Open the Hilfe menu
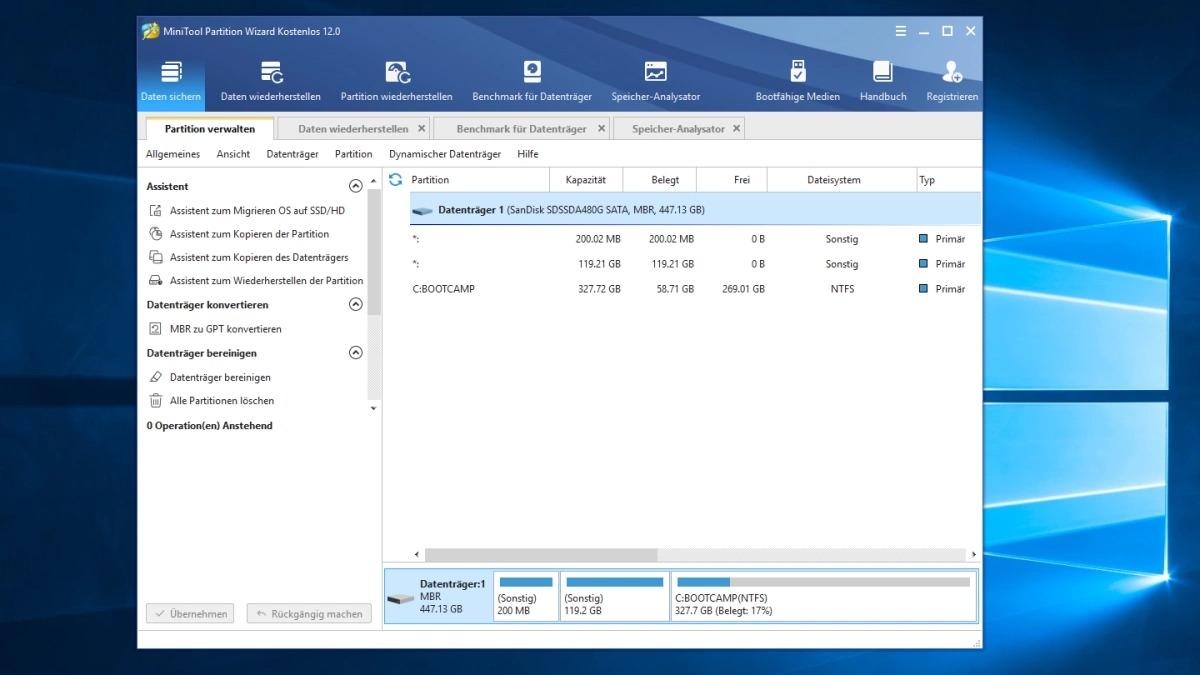The image size is (1200, 675). tap(528, 154)
